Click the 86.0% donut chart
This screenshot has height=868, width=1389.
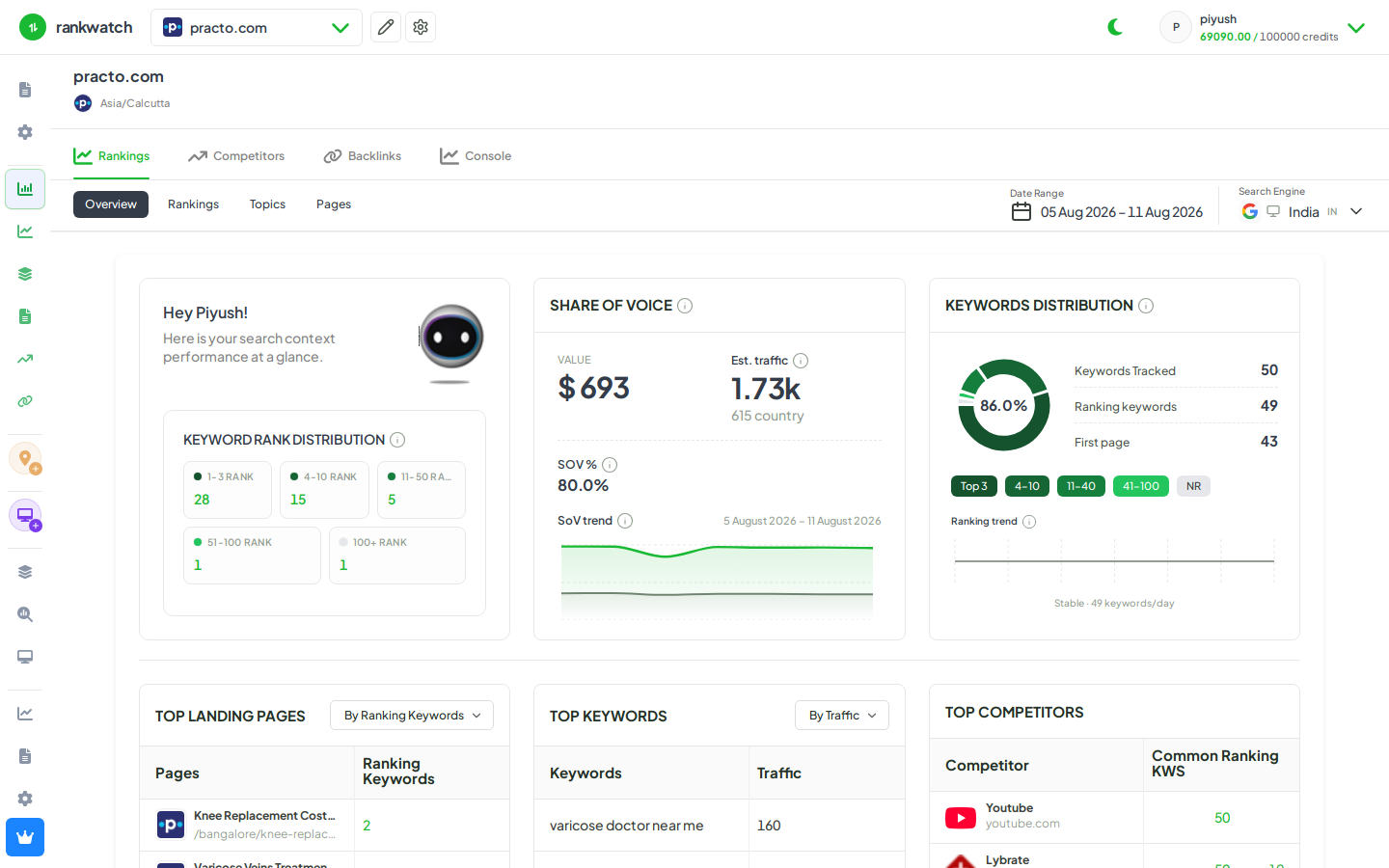tap(1004, 405)
